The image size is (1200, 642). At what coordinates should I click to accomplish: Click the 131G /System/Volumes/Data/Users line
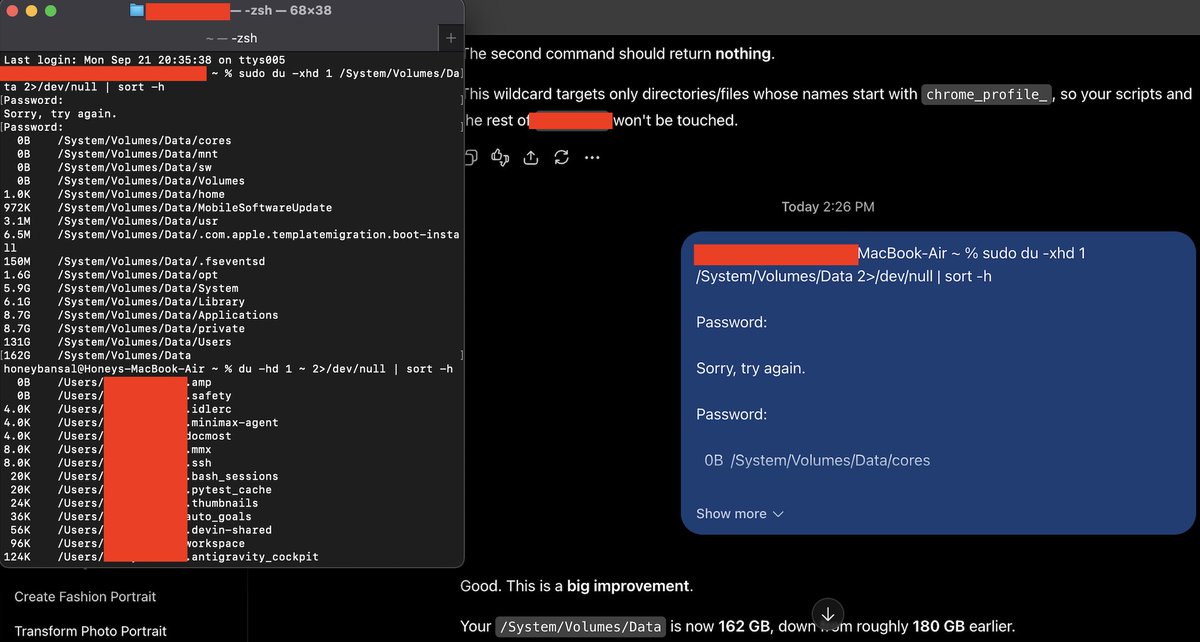click(x=118, y=342)
